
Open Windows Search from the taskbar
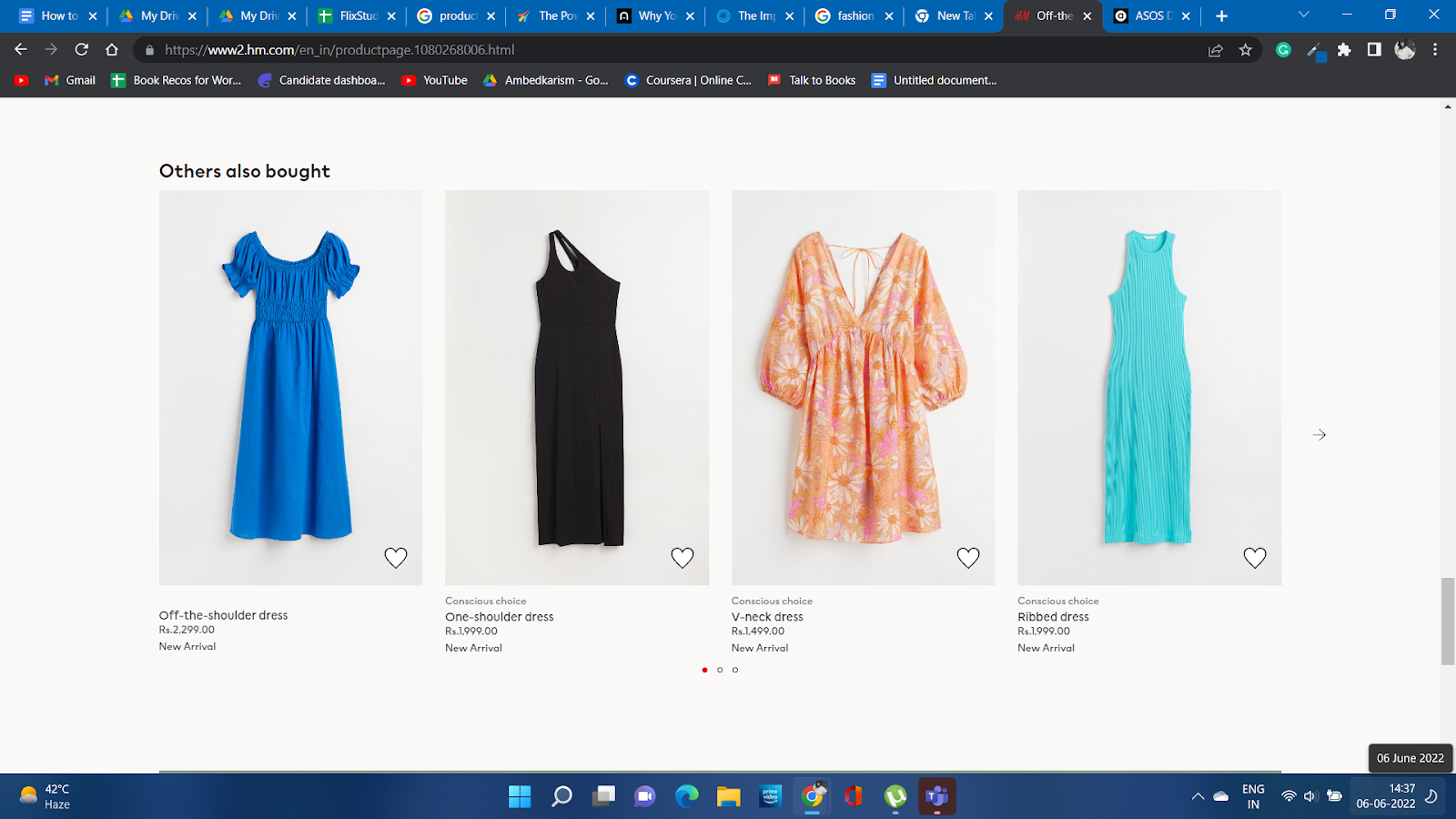coord(561,796)
